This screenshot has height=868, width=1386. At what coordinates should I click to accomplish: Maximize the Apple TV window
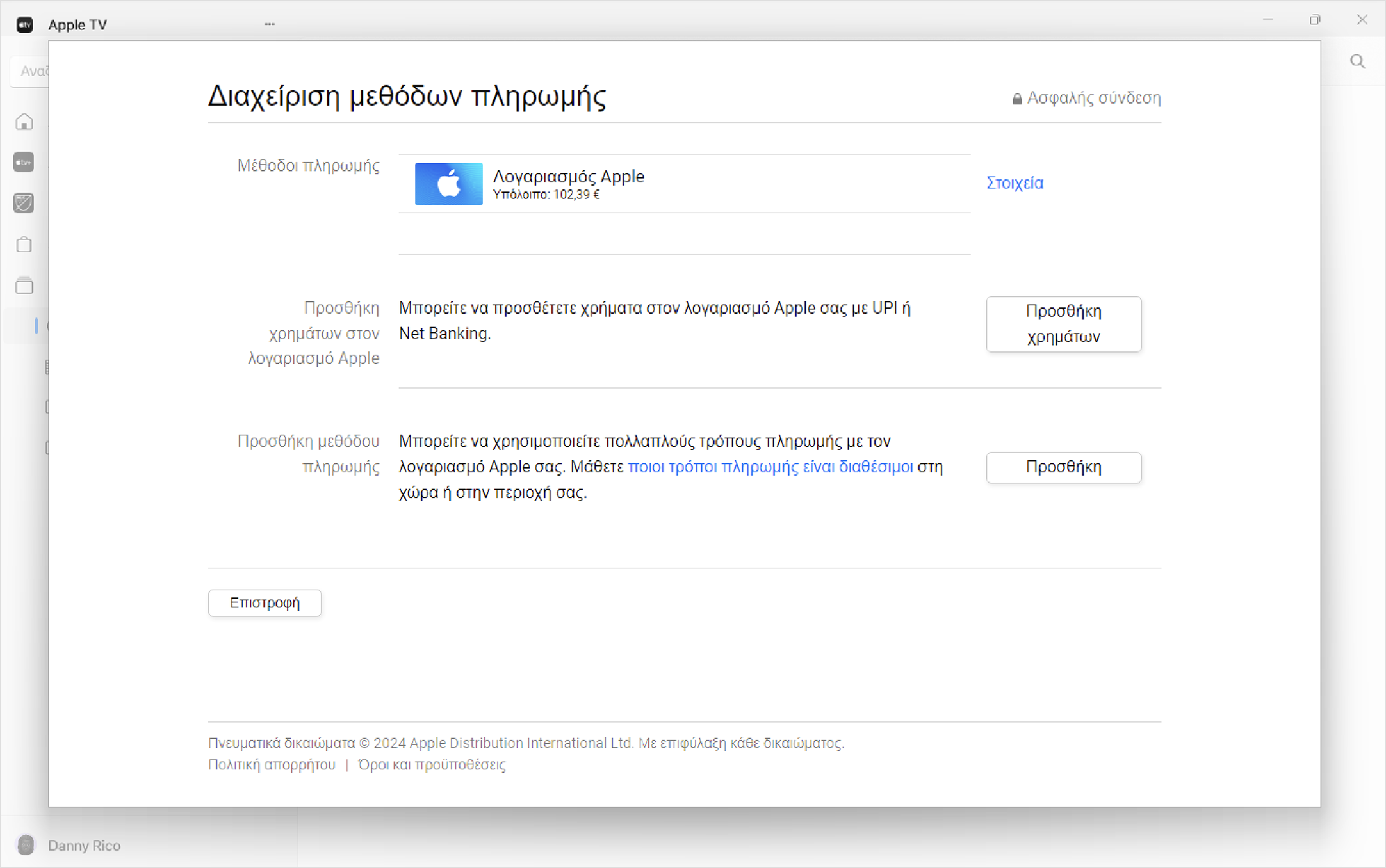pos(1315,20)
